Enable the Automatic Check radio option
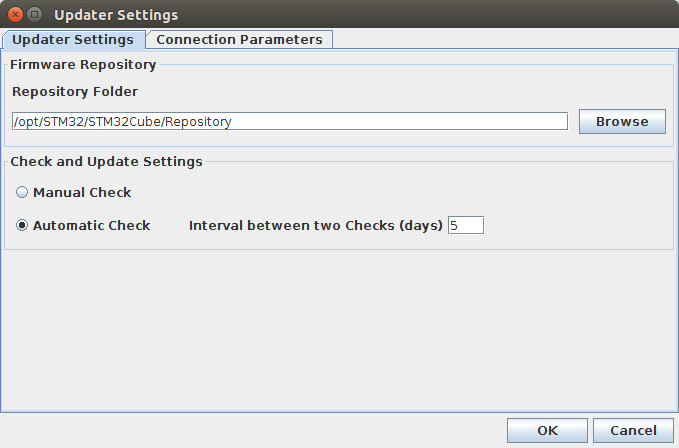The width and height of the screenshot is (679, 448). pyautogui.click(x=22, y=226)
